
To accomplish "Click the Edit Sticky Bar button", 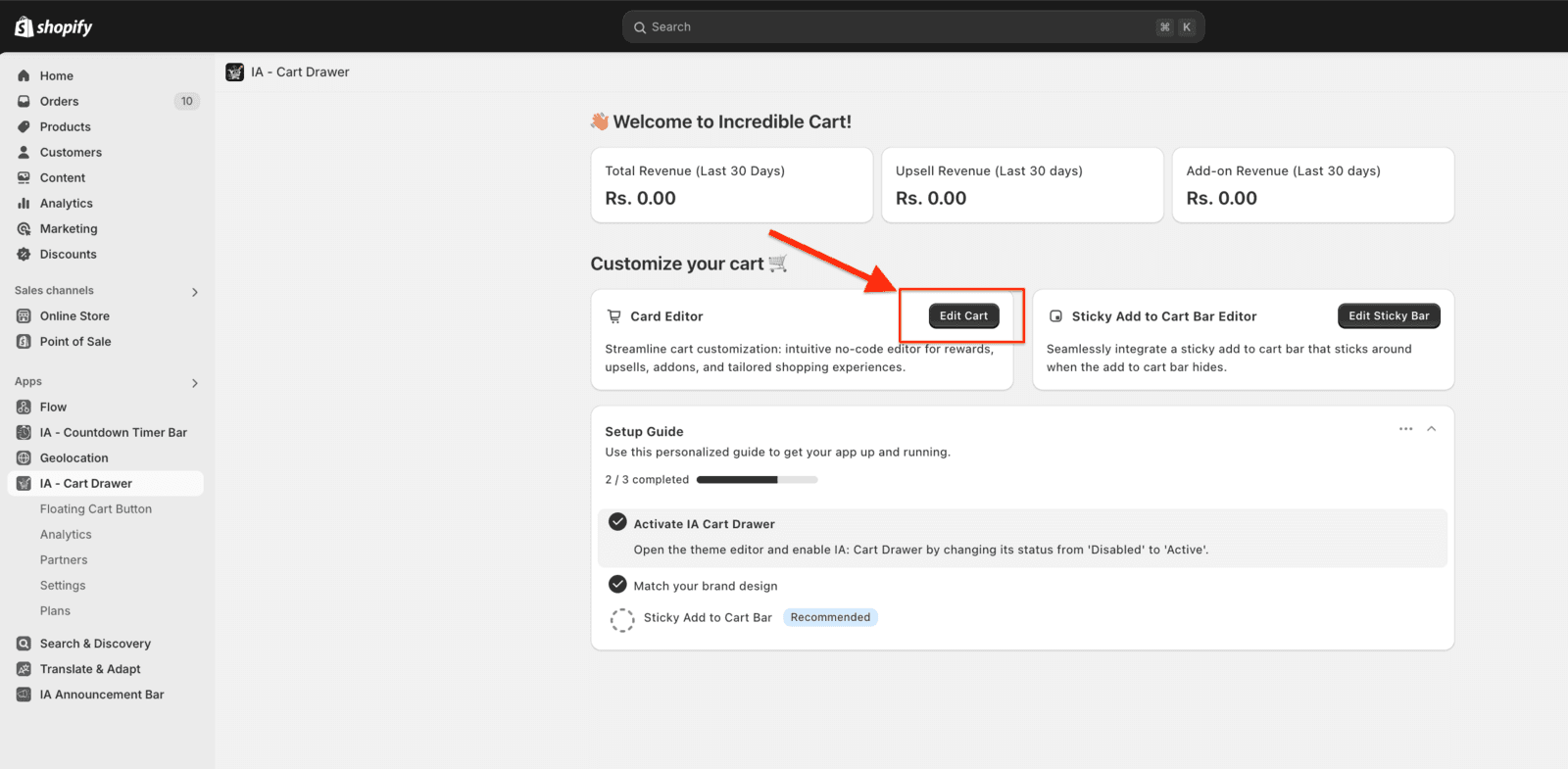I will click(1389, 315).
